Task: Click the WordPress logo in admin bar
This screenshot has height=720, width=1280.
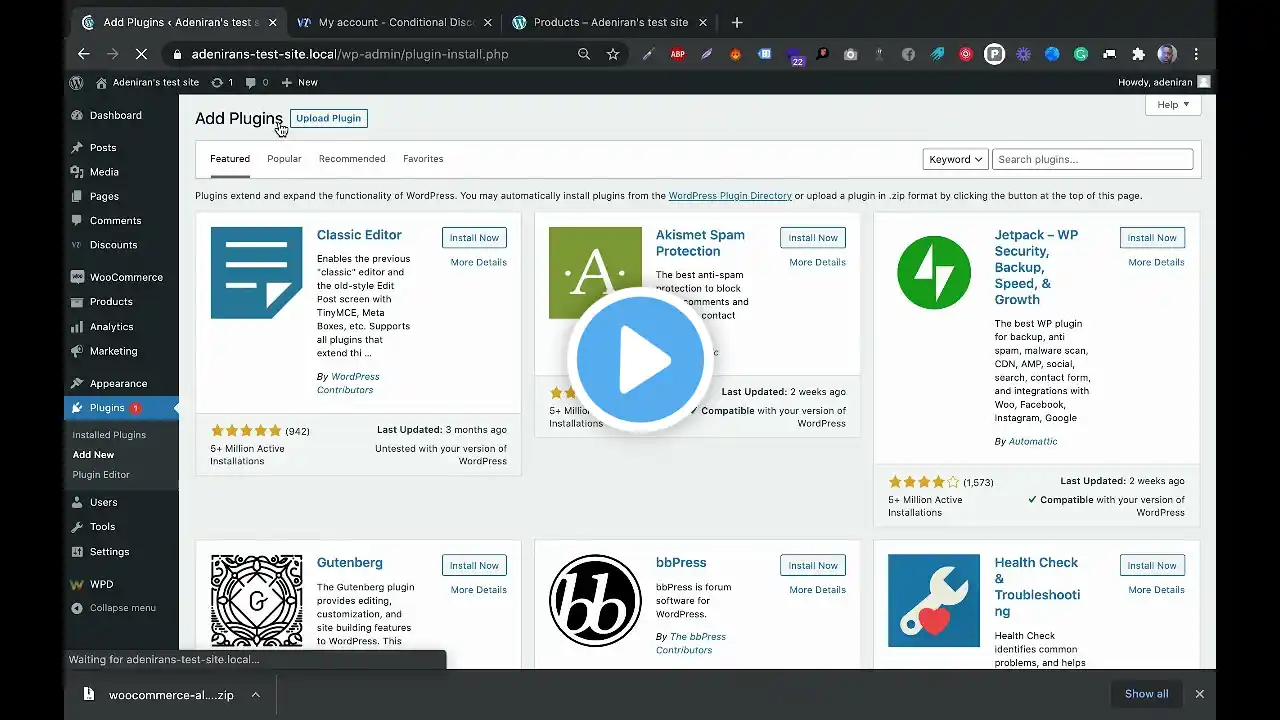Action: click(77, 82)
